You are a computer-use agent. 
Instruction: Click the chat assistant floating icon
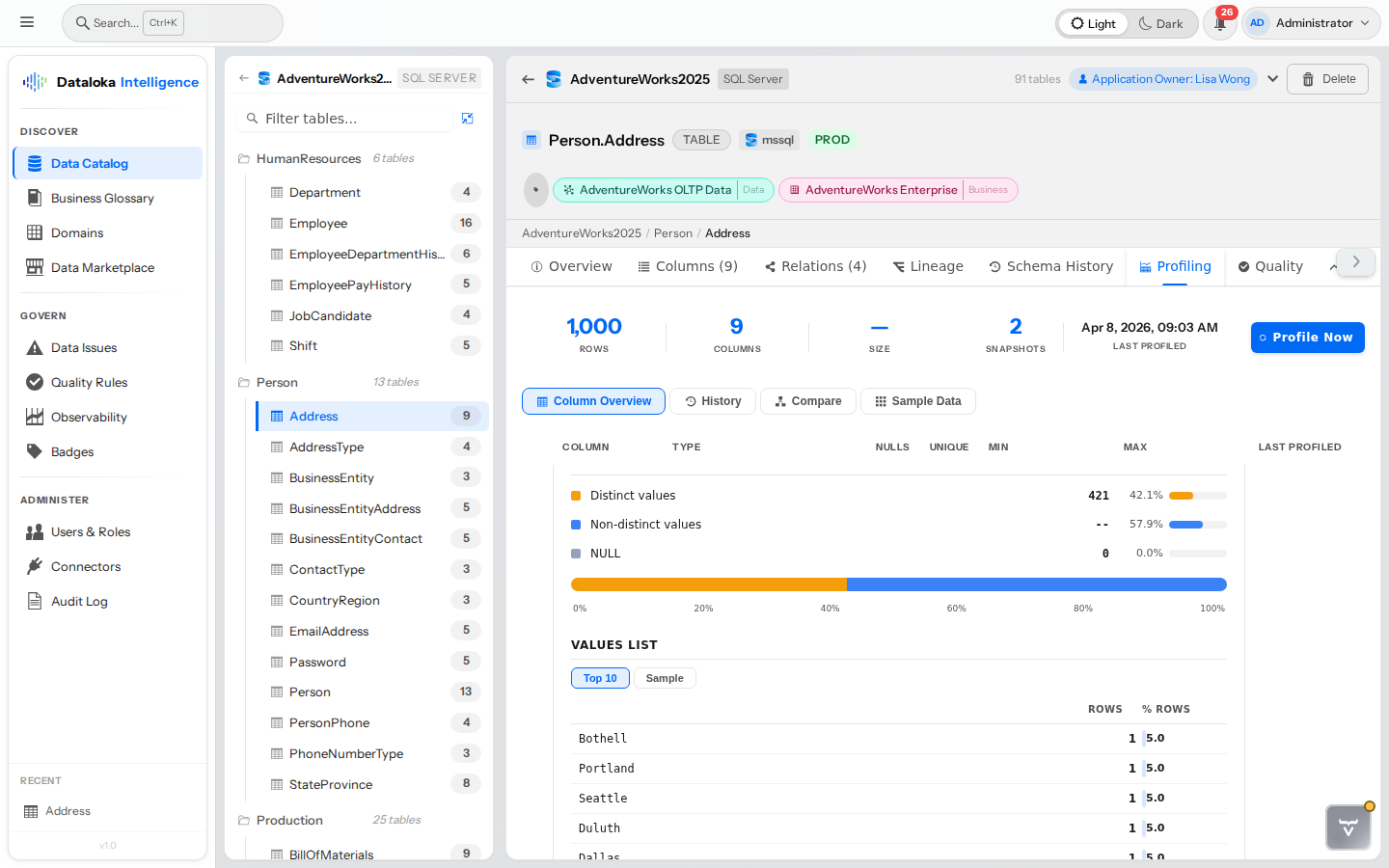pyautogui.click(x=1348, y=827)
